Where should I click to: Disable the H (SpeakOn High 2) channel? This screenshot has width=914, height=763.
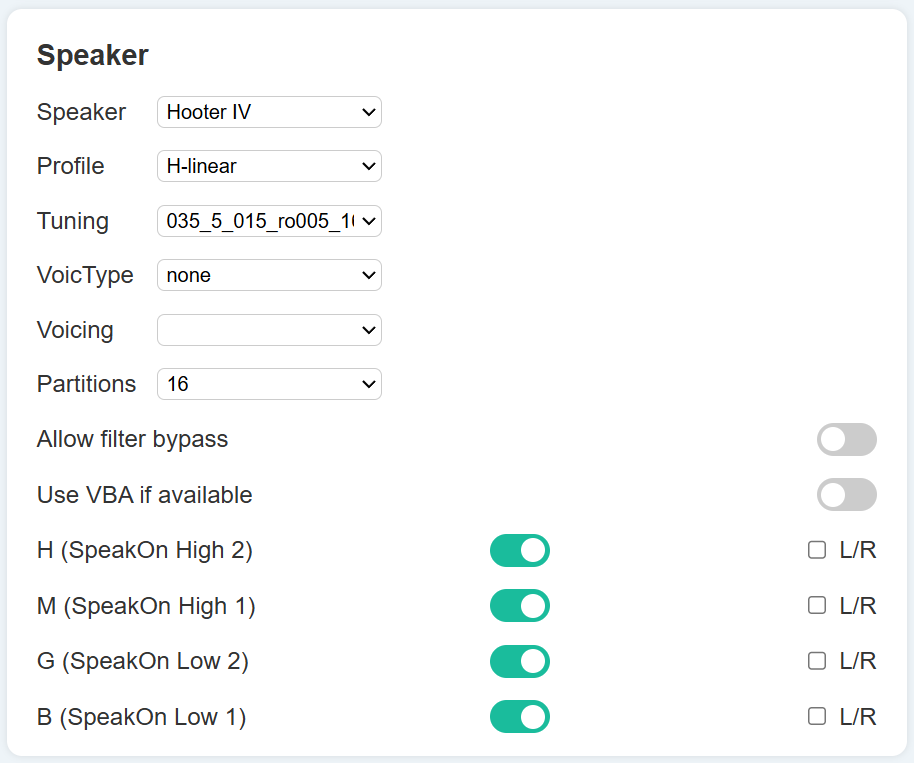tap(520, 550)
